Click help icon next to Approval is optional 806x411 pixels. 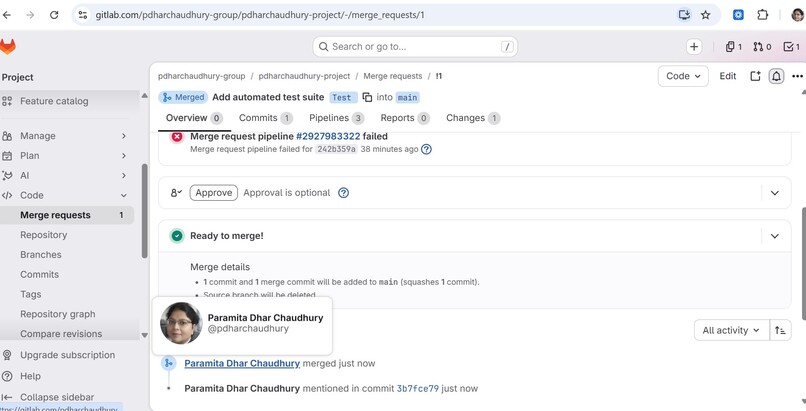tap(343, 193)
